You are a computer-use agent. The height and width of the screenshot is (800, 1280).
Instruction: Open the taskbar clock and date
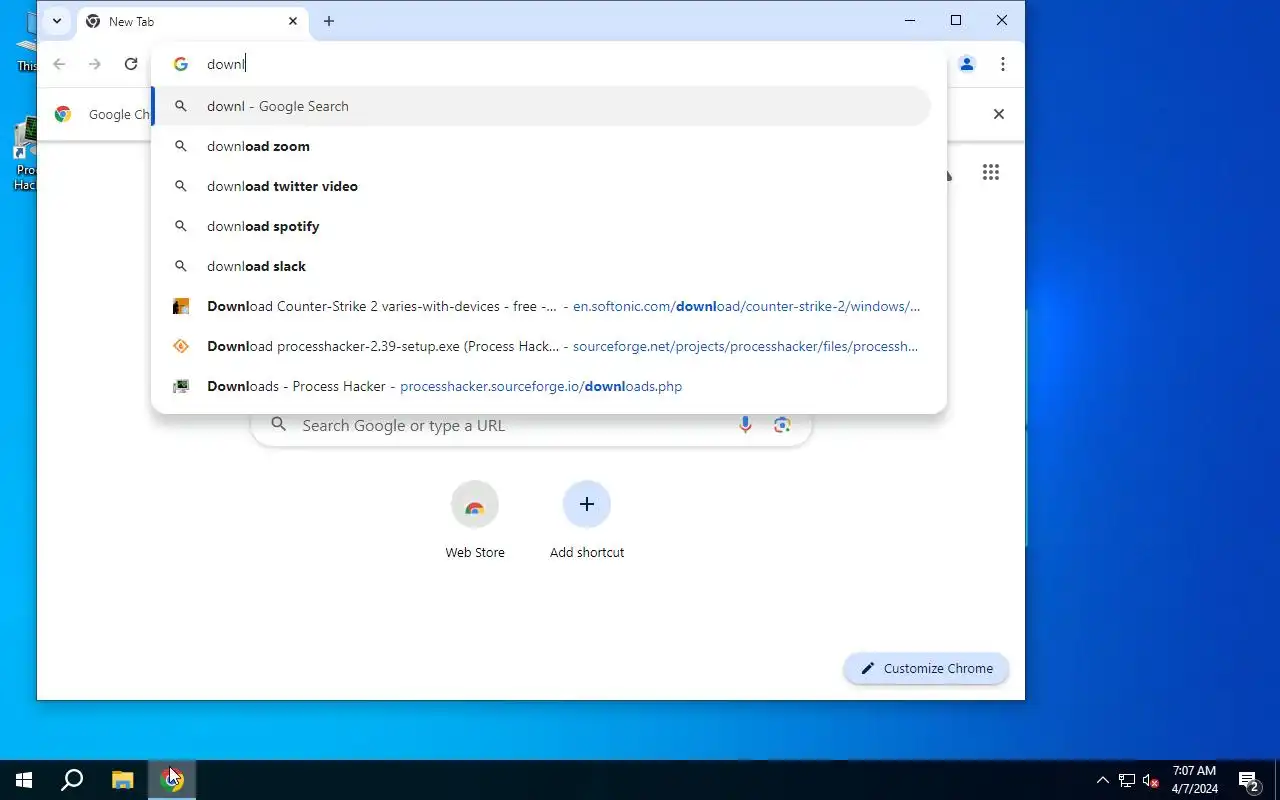1195,780
